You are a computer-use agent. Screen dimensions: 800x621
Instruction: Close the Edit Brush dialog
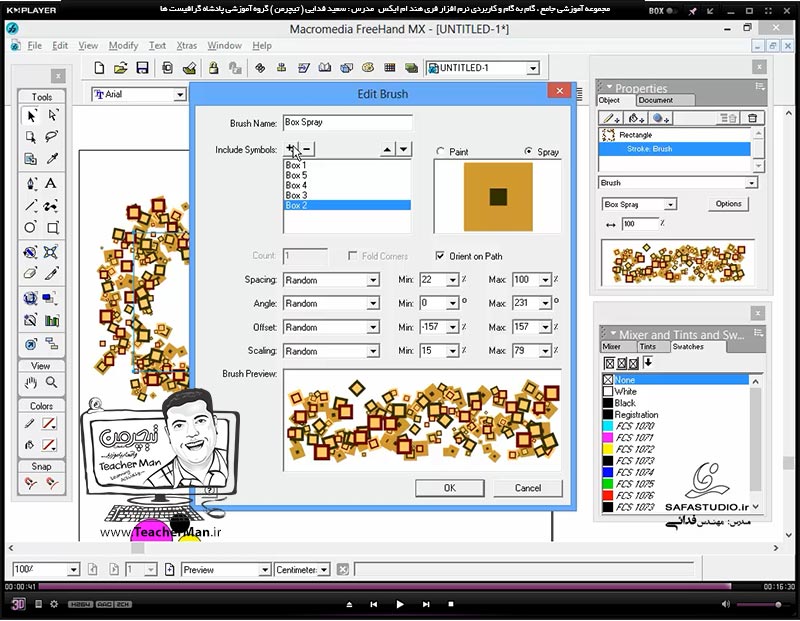pyautogui.click(x=560, y=91)
